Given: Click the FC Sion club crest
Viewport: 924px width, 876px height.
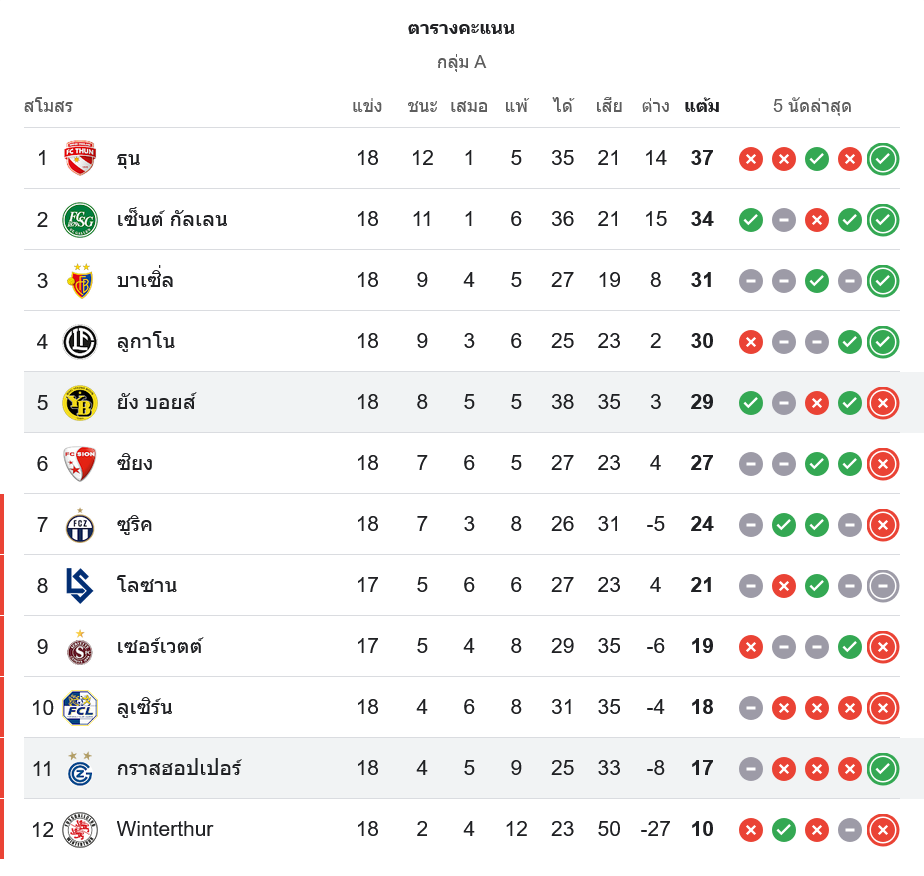Looking at the screenshot, I should [80, 464].
